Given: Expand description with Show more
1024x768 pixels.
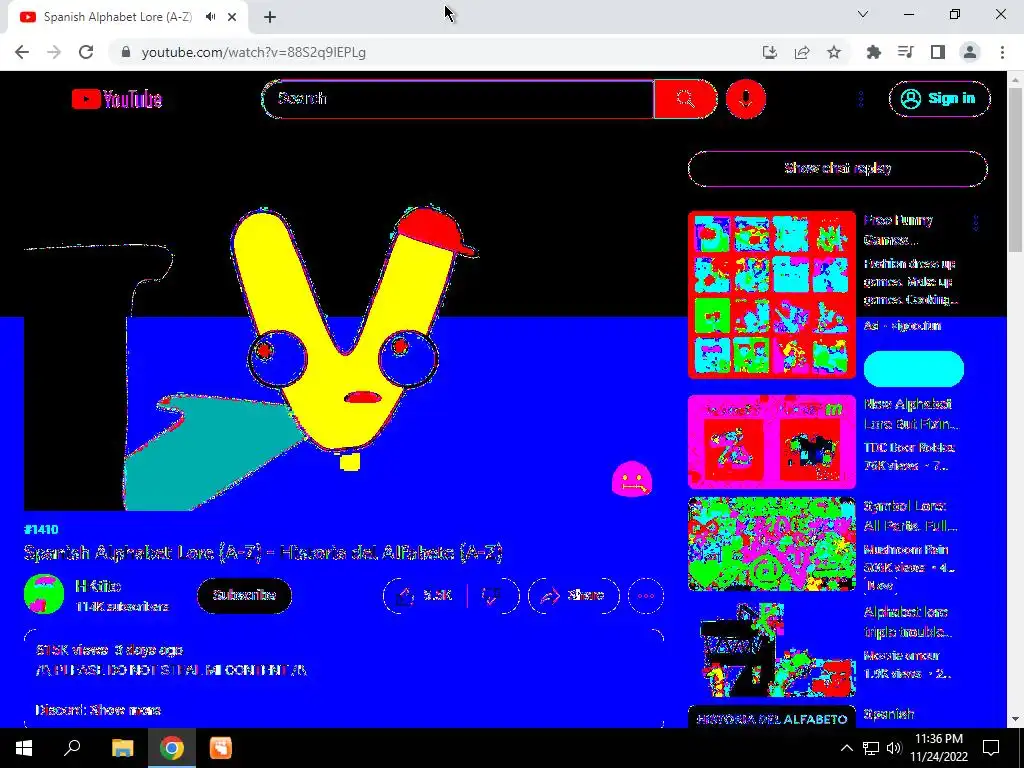Looking at the screenshot, I should click(x=125, y=710).
